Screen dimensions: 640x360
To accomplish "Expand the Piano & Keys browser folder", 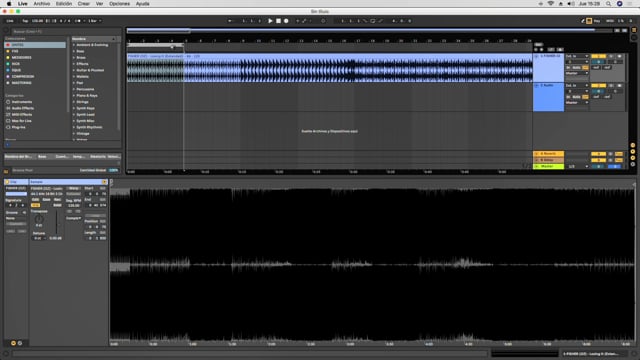I will click(87, 96).
